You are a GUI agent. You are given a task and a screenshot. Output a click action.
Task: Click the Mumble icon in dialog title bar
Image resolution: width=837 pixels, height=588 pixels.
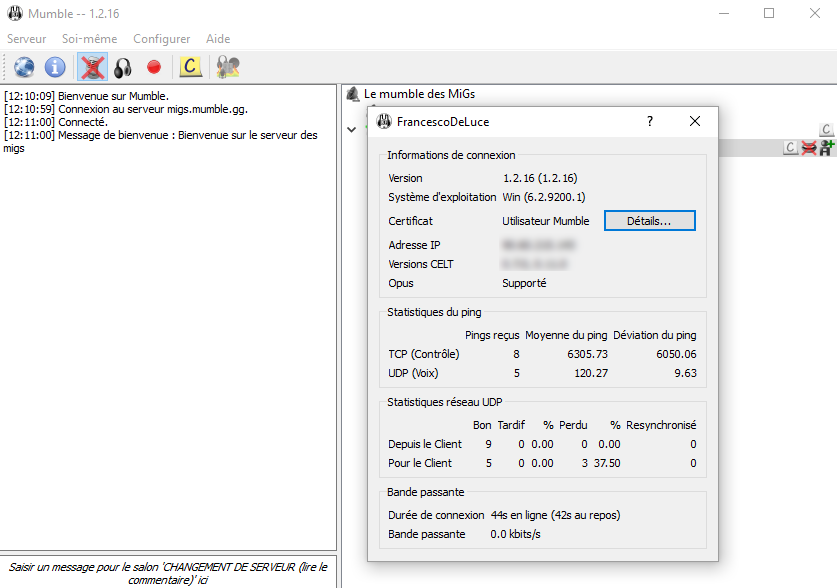click(384, 122)
